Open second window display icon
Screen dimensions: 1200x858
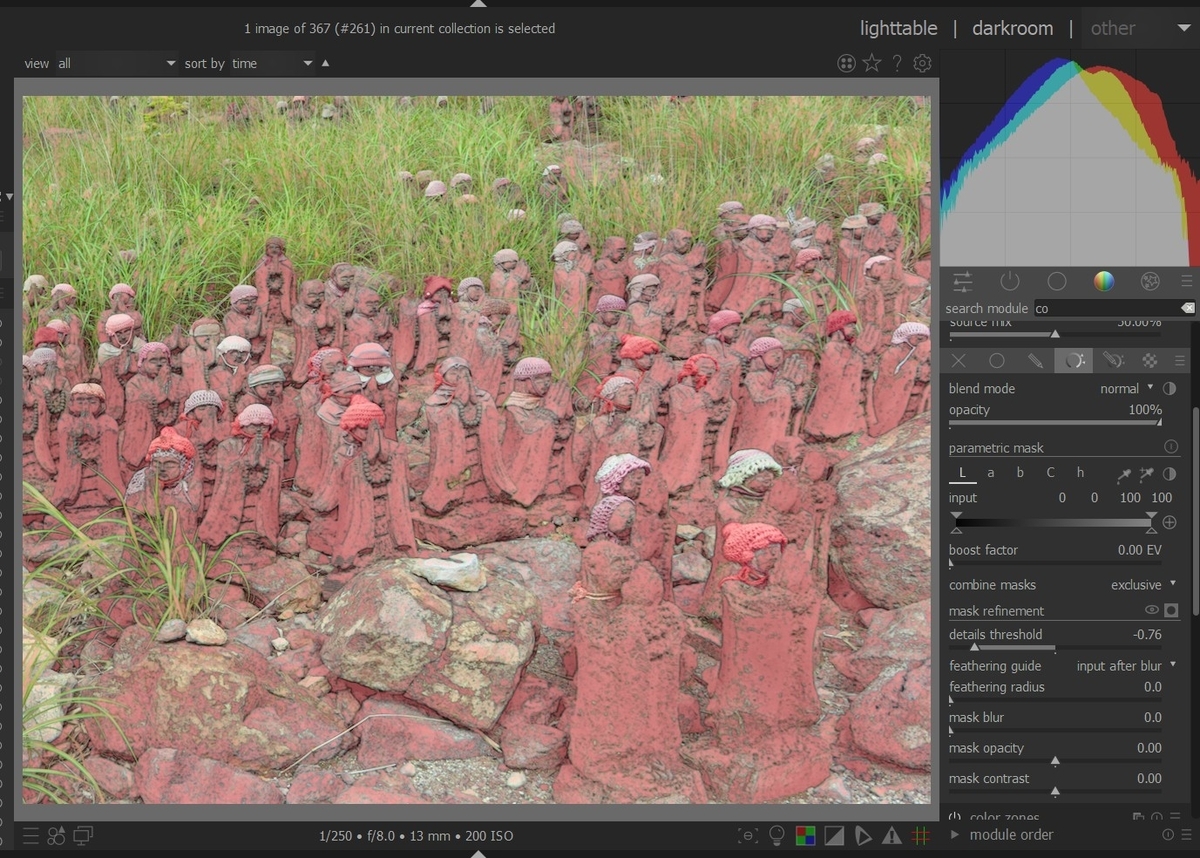(x=83, y=835)
